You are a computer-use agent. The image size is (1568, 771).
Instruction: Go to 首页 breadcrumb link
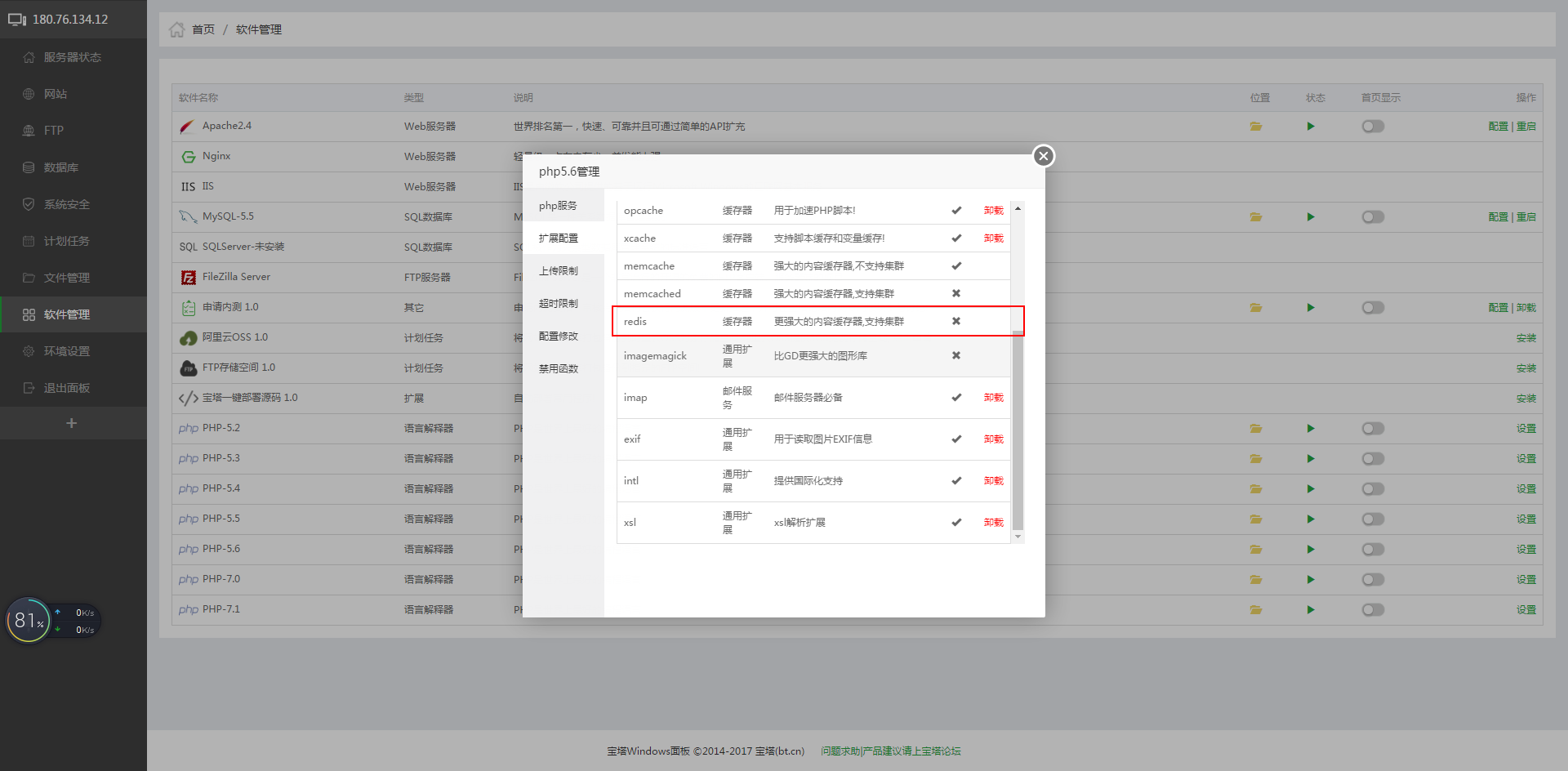[203, 29]
